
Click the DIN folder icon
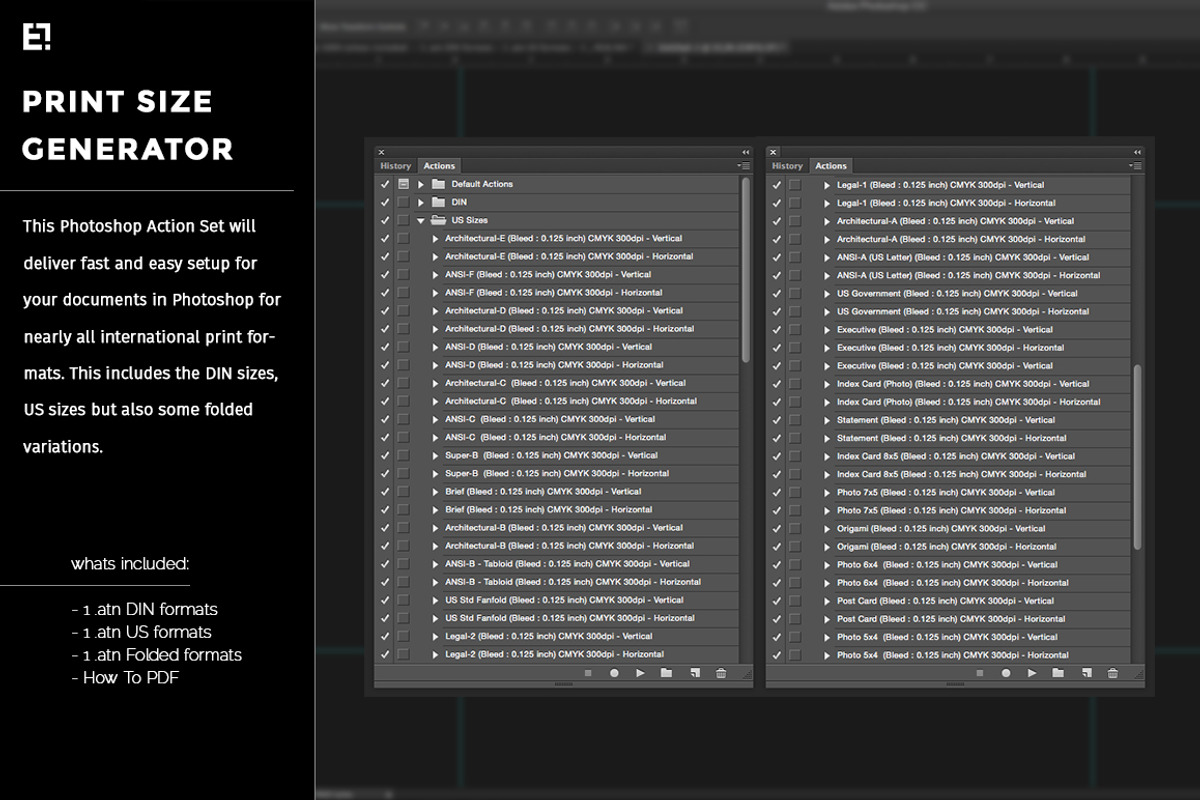click(x=437, y=202)
